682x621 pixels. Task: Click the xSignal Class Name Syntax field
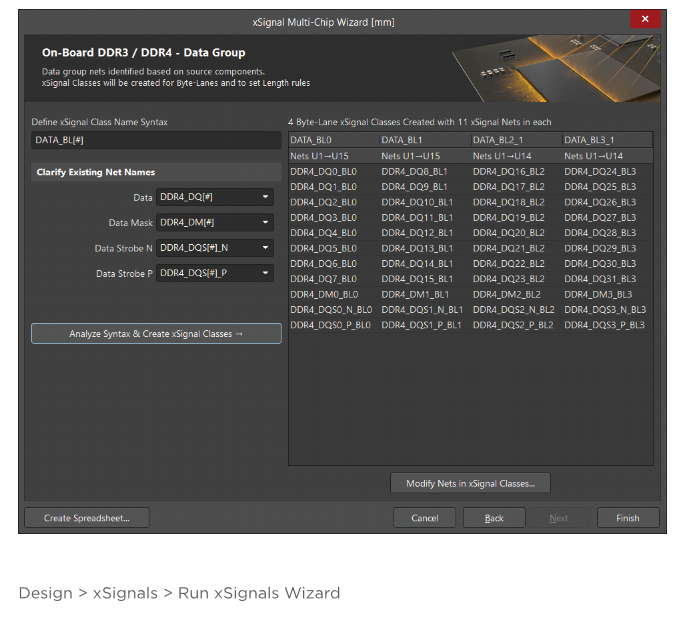(x=155, y=140)
